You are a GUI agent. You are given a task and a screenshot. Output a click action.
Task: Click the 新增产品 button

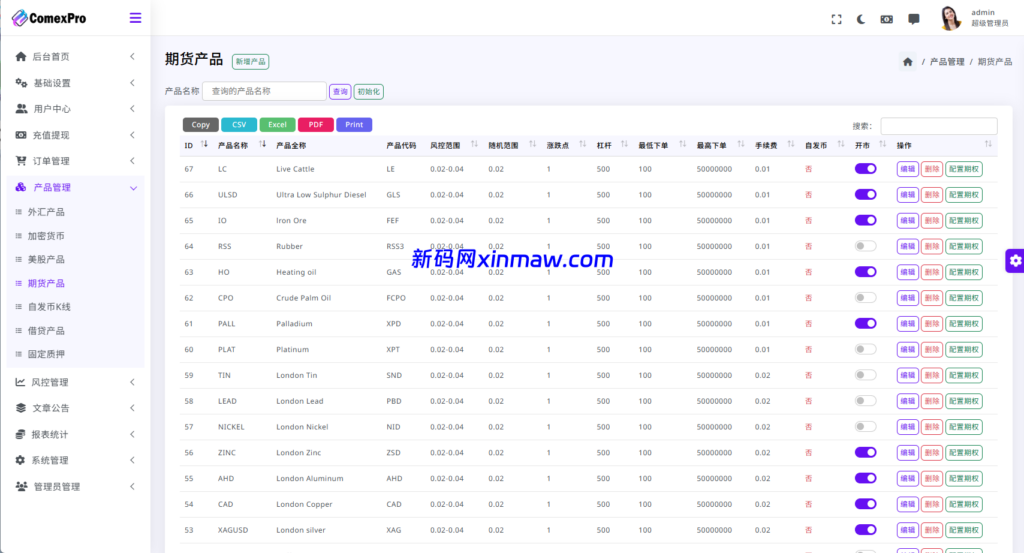(x=250, y=61)
